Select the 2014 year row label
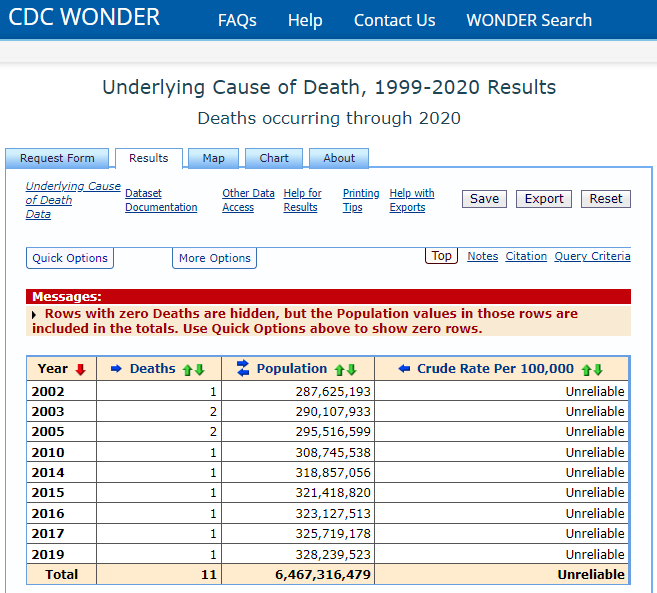Screen dimensions: 657x593 point(48,473)
